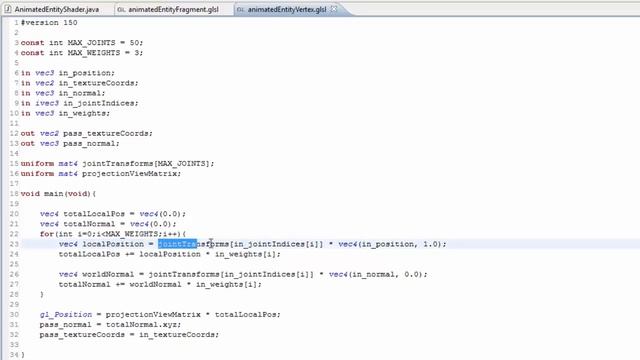Click the Java file icon on AnimatedEntityShader tab
640x360 pixels.
click(x=8, y=9)
